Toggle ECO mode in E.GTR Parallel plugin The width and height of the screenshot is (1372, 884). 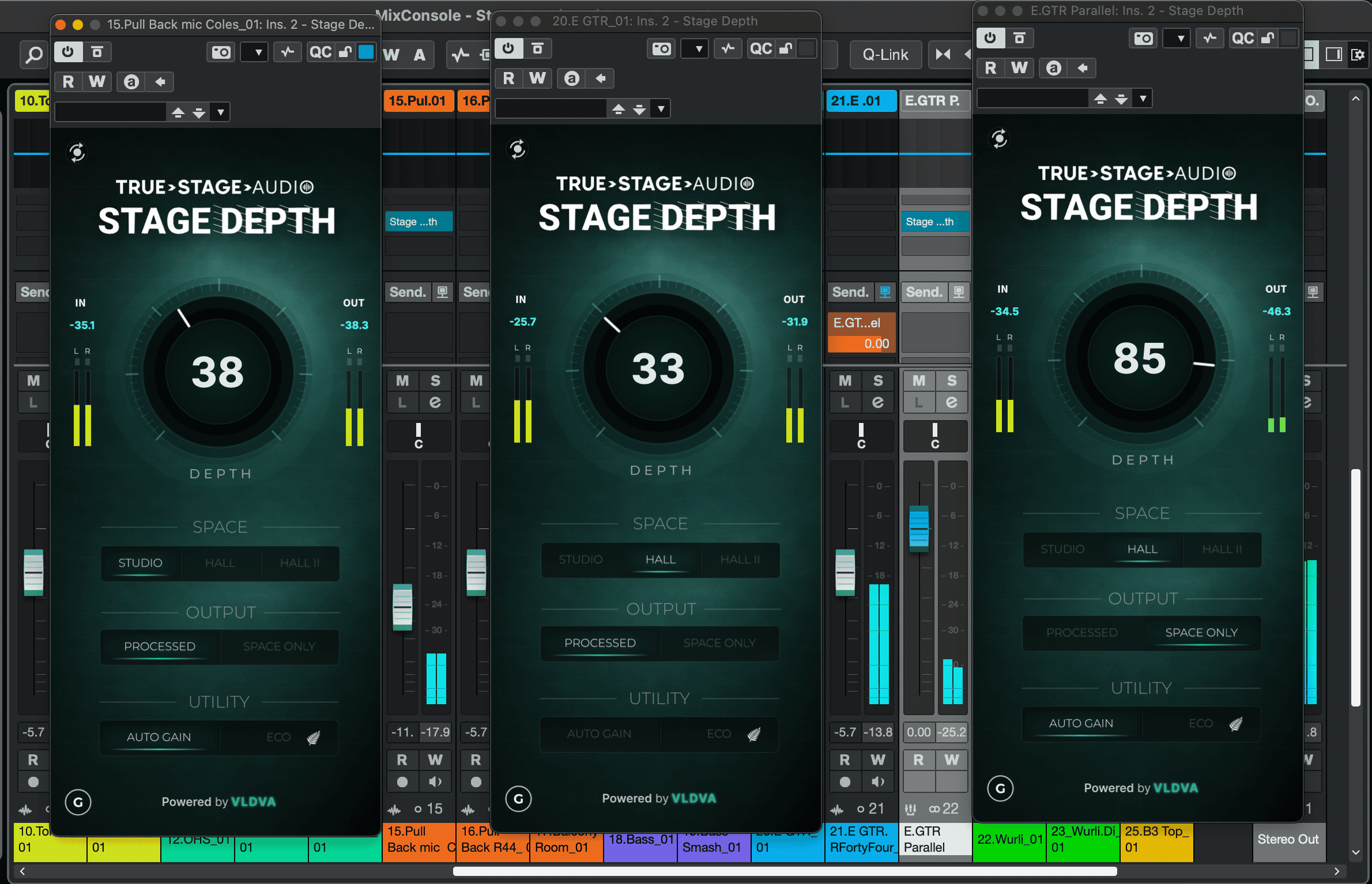point(1203,723)
